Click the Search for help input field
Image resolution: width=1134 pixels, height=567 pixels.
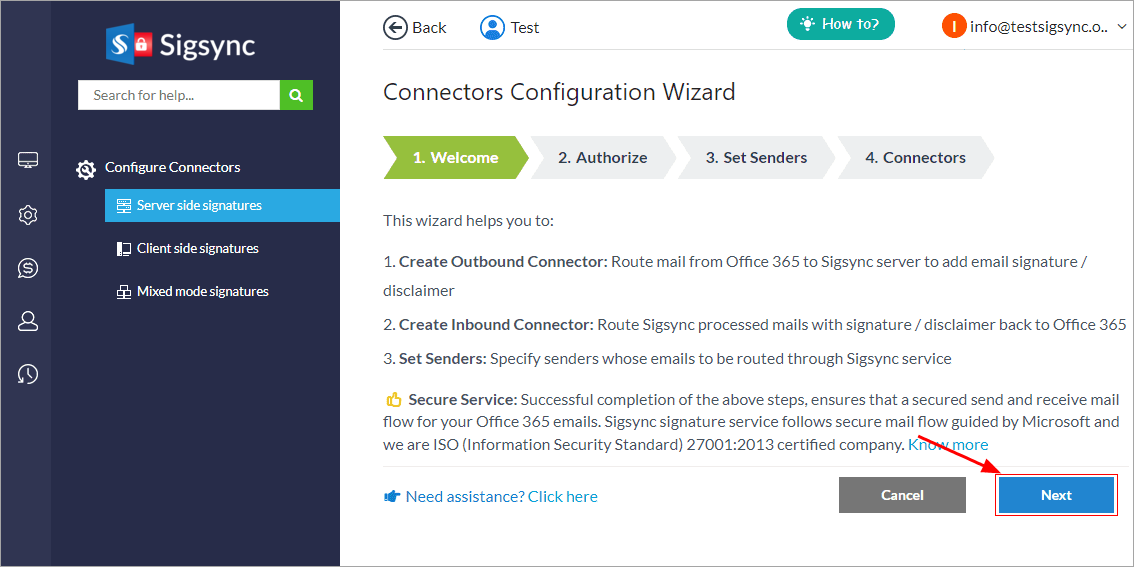point(178,96)
